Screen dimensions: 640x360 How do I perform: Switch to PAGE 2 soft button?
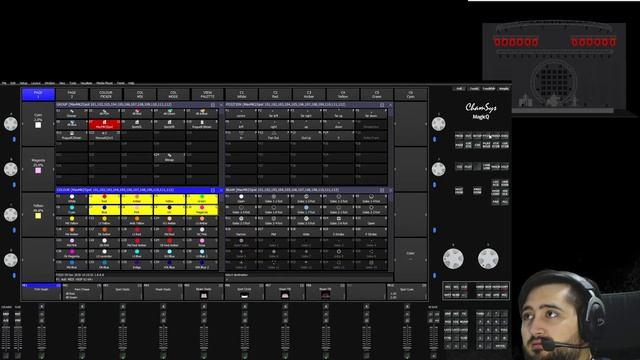coord(72,95)
